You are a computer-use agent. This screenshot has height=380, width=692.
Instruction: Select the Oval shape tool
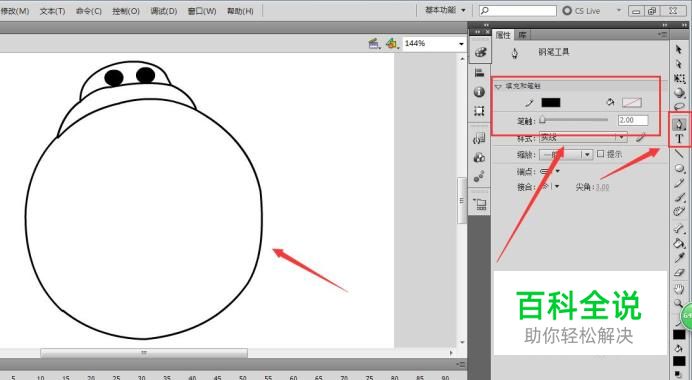click(x=679, y=168)
